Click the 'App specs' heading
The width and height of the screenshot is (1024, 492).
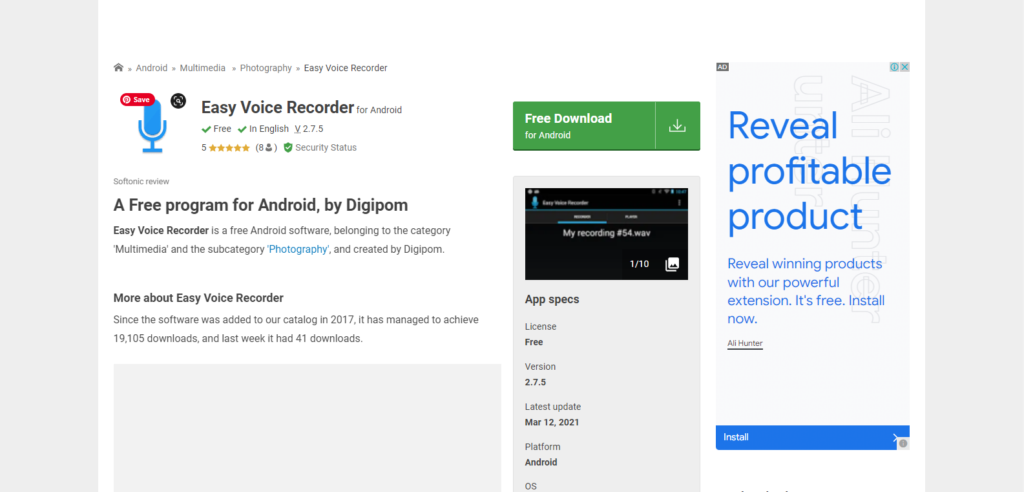point(552,299)
